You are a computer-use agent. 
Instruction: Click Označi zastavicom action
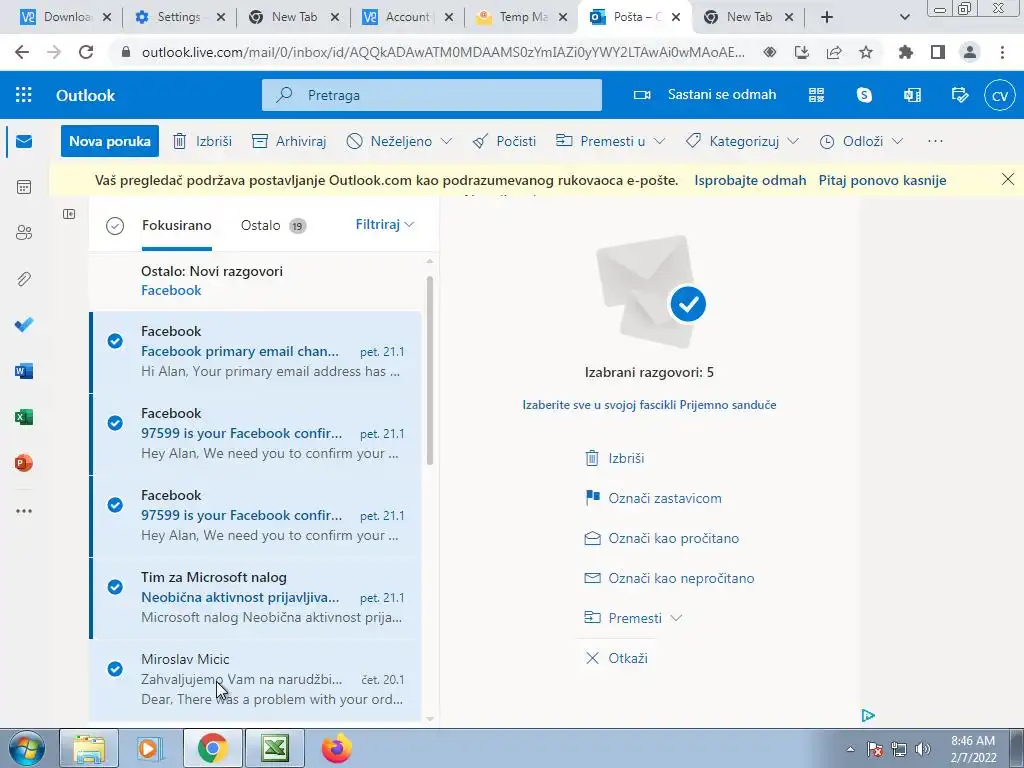(653, 498)
